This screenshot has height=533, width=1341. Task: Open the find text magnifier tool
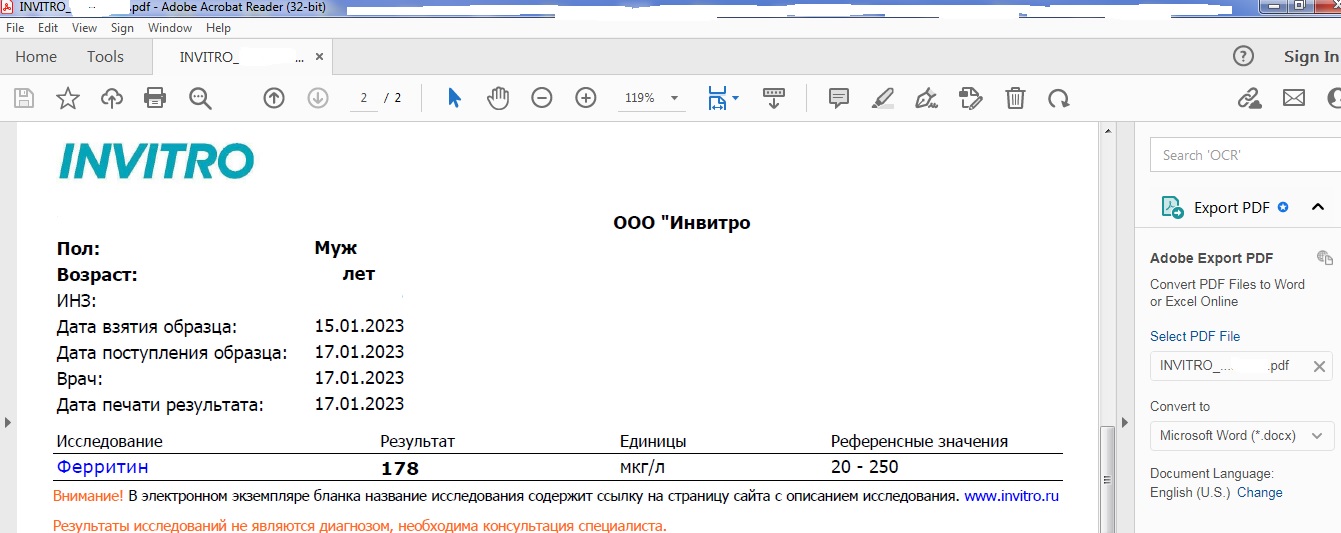200,98
